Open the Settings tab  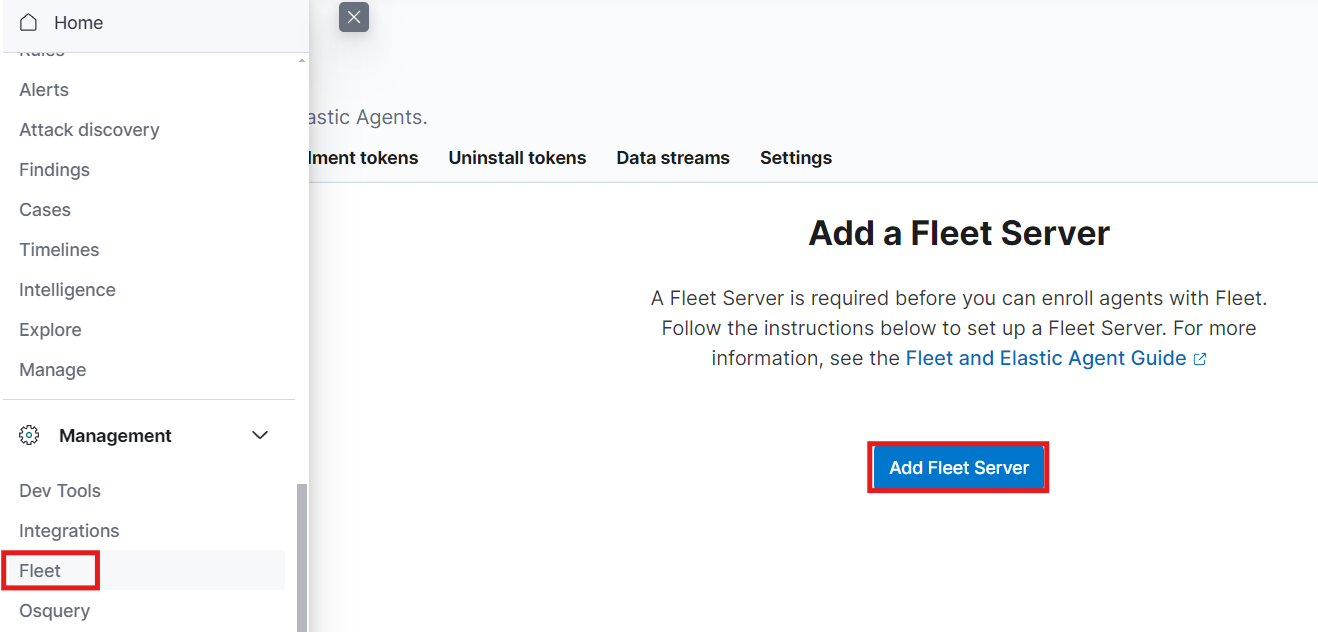(796, 158)
